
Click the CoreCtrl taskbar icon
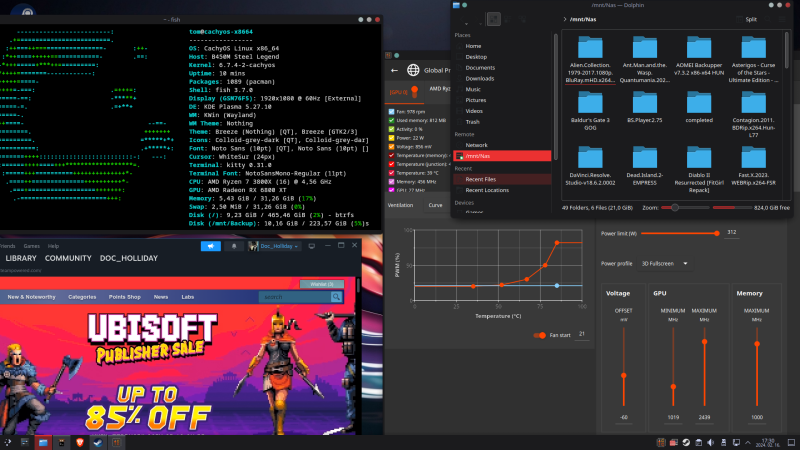coord(116,442)
